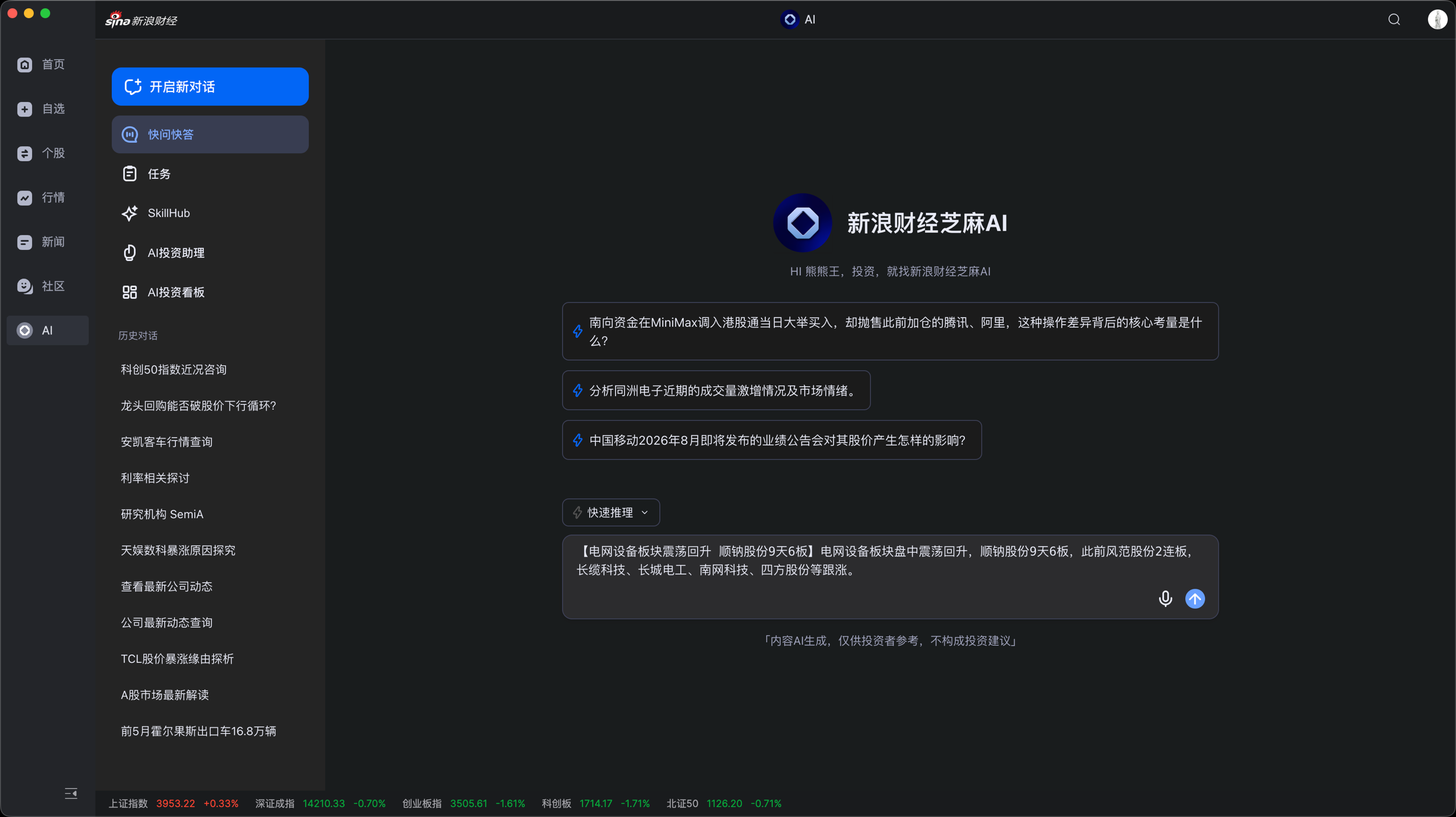
Task: Click 创业板指 ticker in status bar
Action: pos(464,803)
